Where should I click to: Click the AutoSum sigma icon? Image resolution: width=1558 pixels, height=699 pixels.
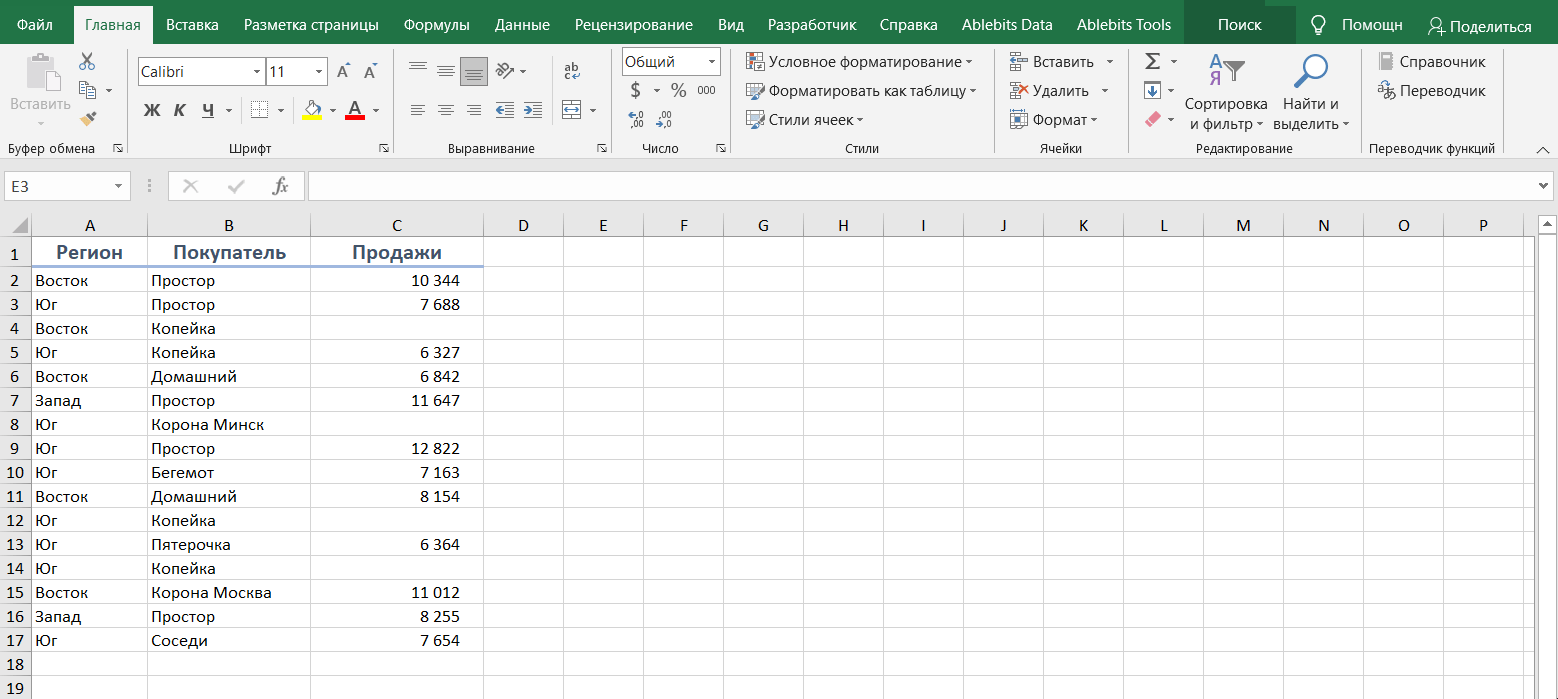coord(1152,62)
